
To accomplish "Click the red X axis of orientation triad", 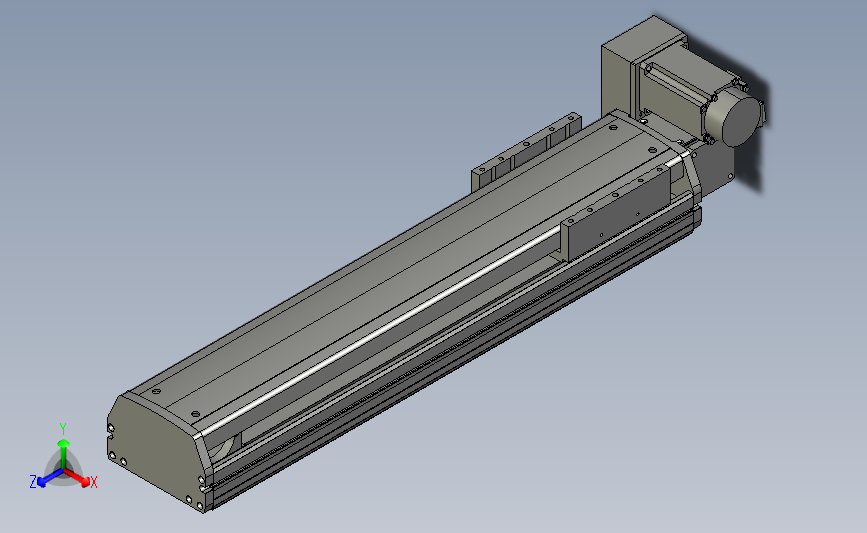I will click(x=79, y=478).
